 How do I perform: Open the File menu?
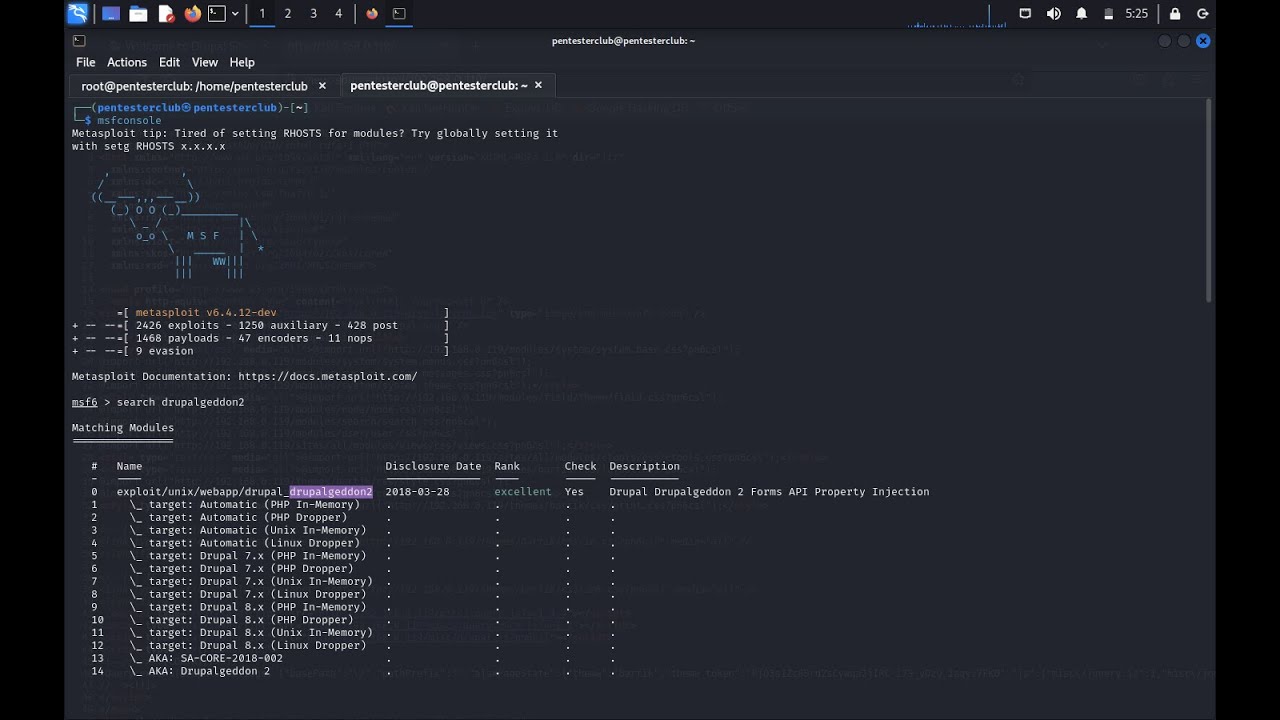pyautogui.click(x=86, y=62)
